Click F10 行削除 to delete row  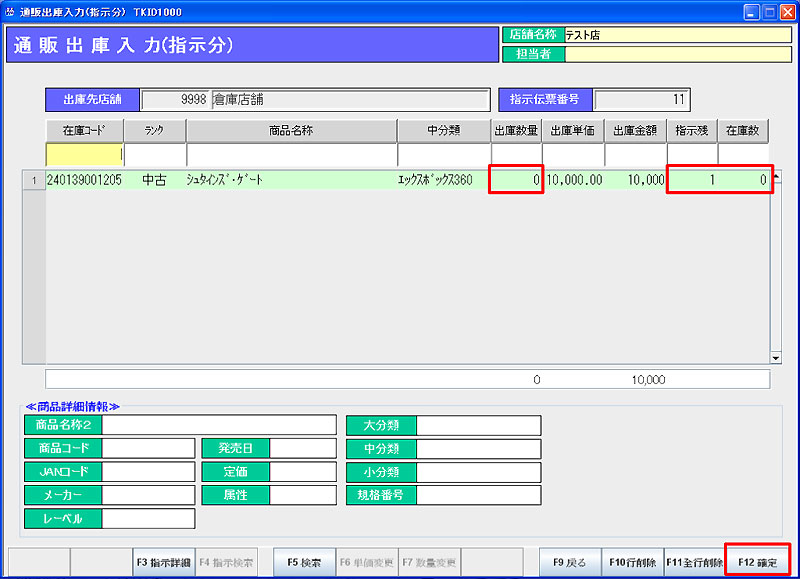pos(632,563)
